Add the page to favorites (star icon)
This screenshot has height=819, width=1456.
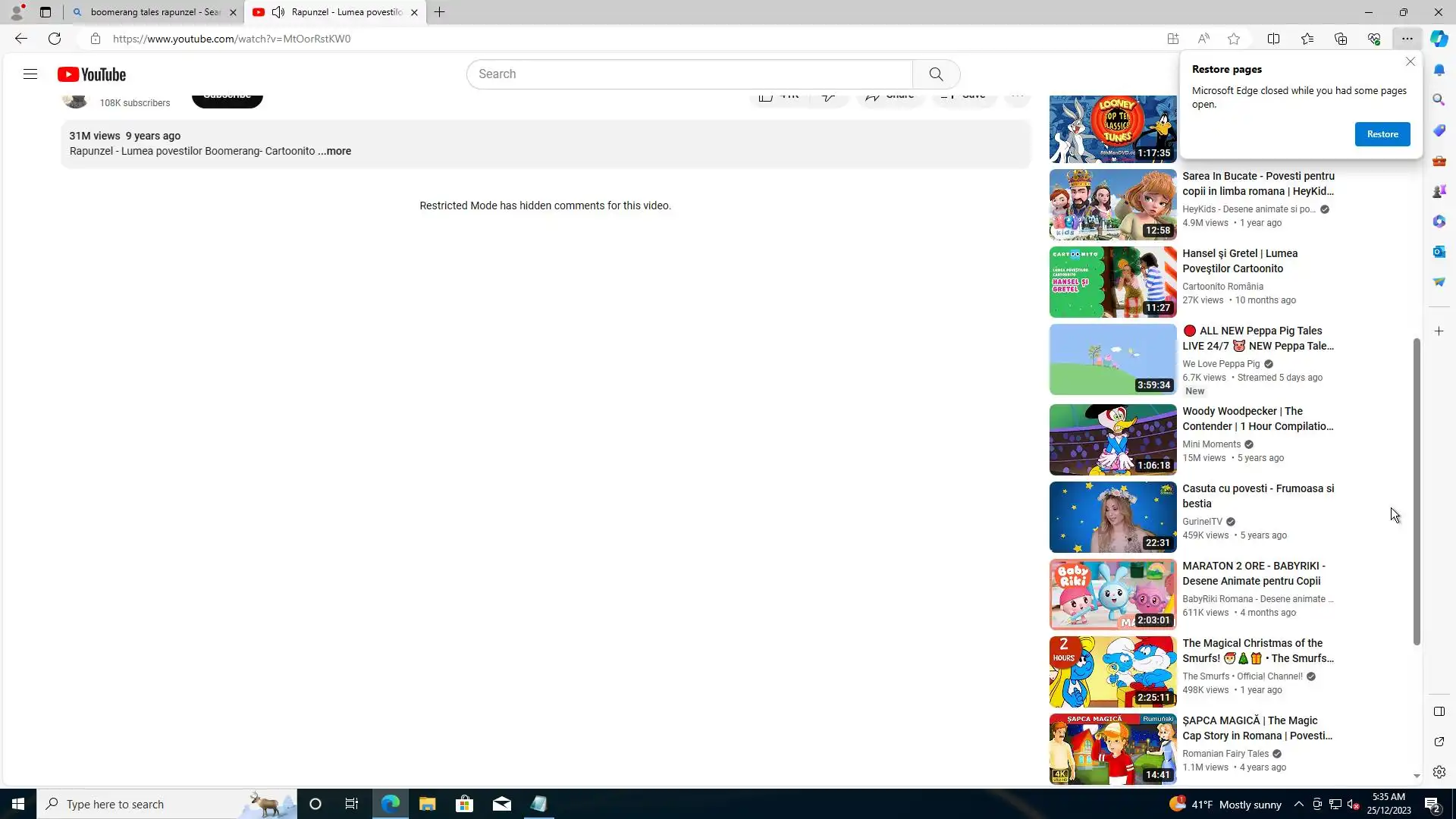(x=1234, y=39)
